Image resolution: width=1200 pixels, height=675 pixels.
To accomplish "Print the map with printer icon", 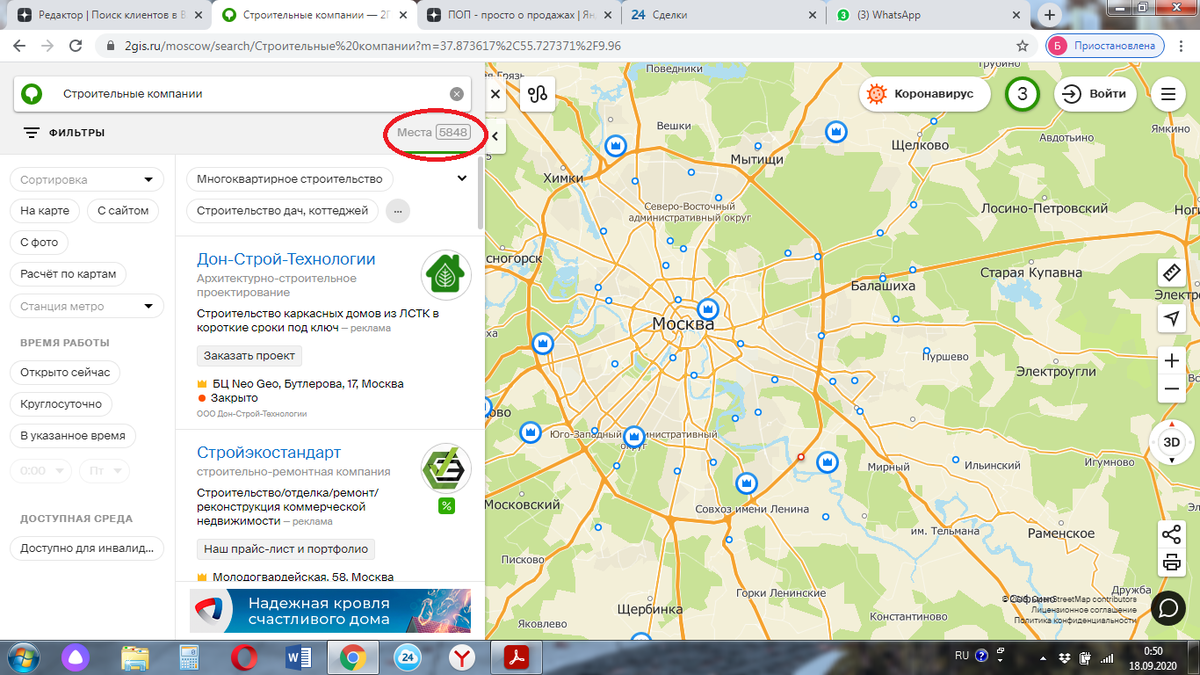I will pos(1171,563).
